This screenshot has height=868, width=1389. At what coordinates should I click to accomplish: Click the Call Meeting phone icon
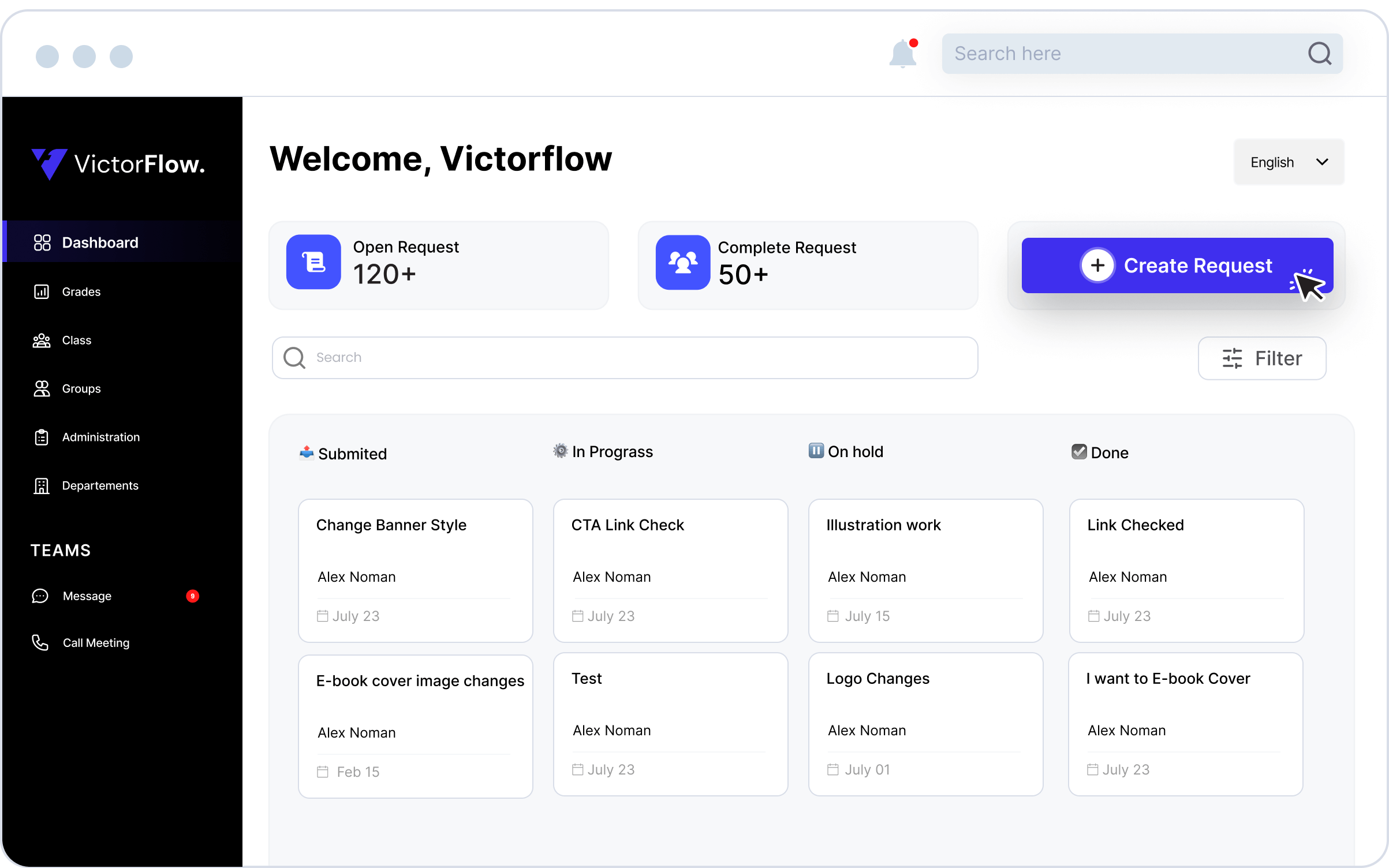click(40, 642)
